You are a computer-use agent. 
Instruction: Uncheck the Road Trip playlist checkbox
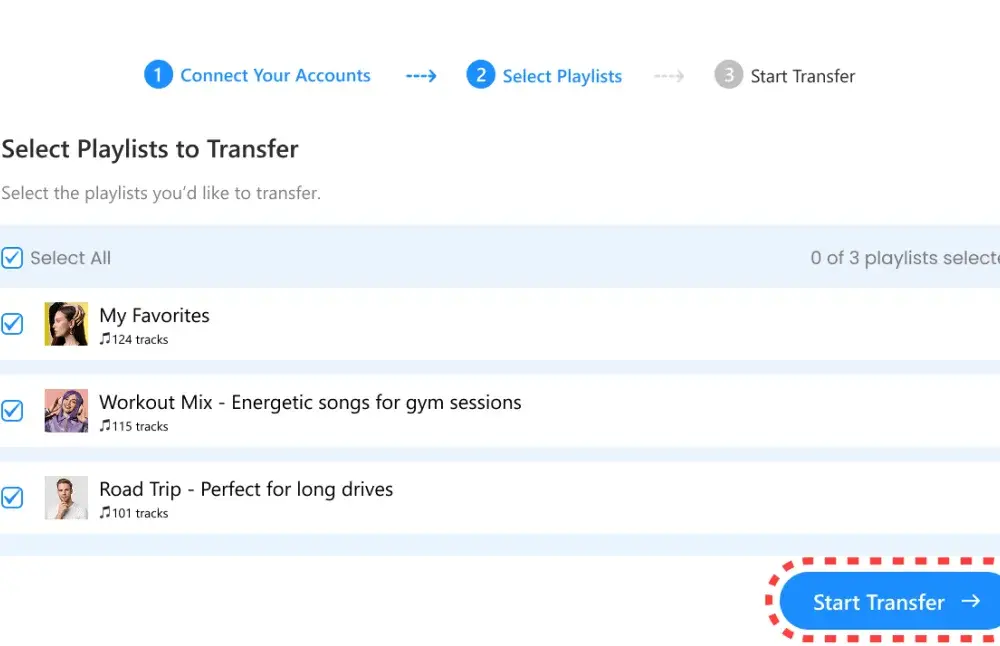click(x=12, y=497)
